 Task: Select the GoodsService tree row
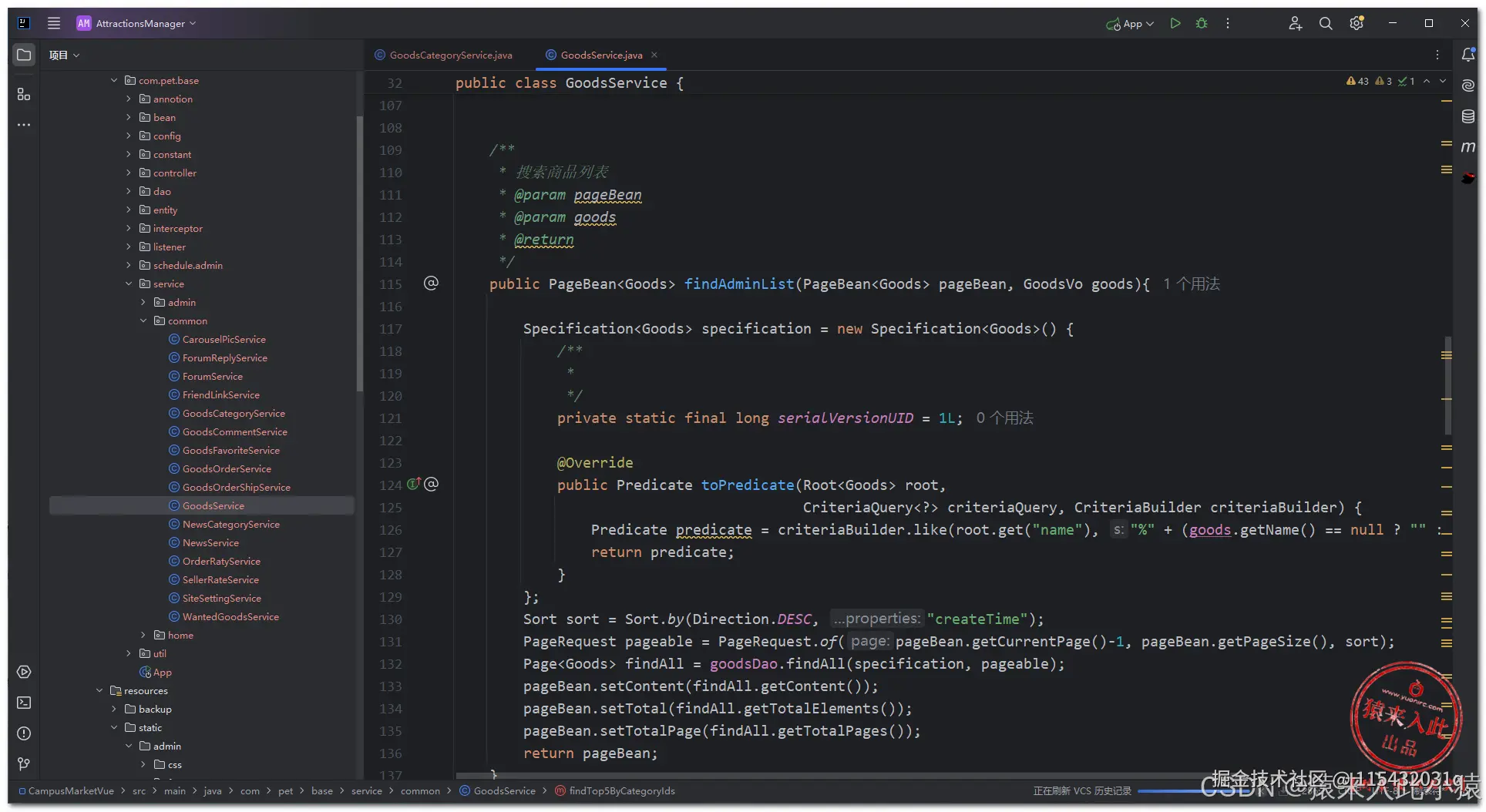(202, 505)
